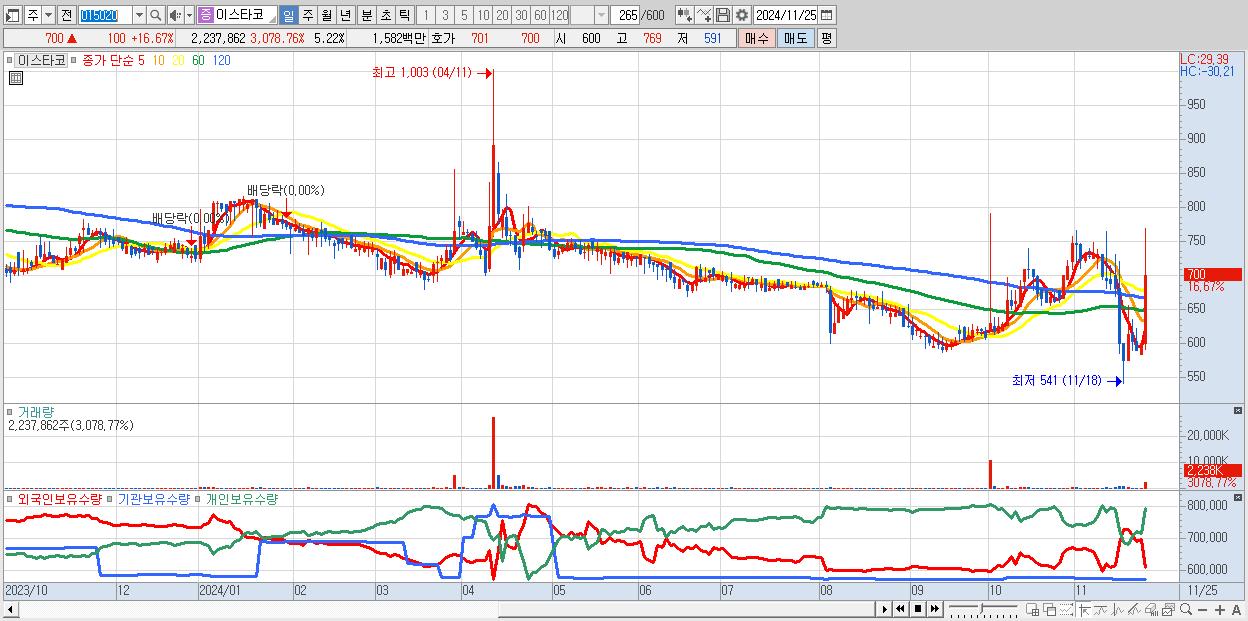Click the 'A' text tool icon at bottom right

pyautogui.click(x=1236, y=609)
